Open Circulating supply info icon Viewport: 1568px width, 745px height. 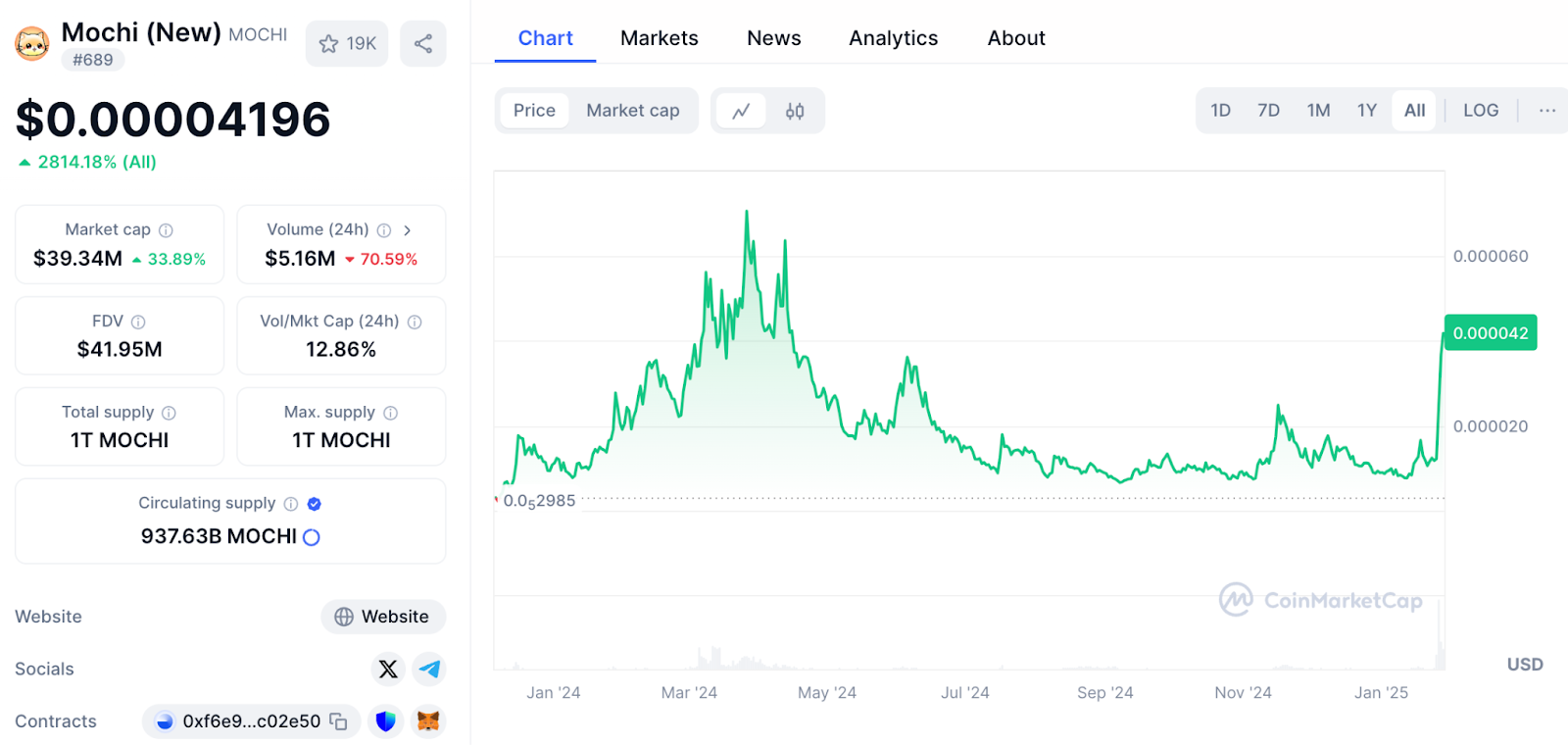pos(291,504)
